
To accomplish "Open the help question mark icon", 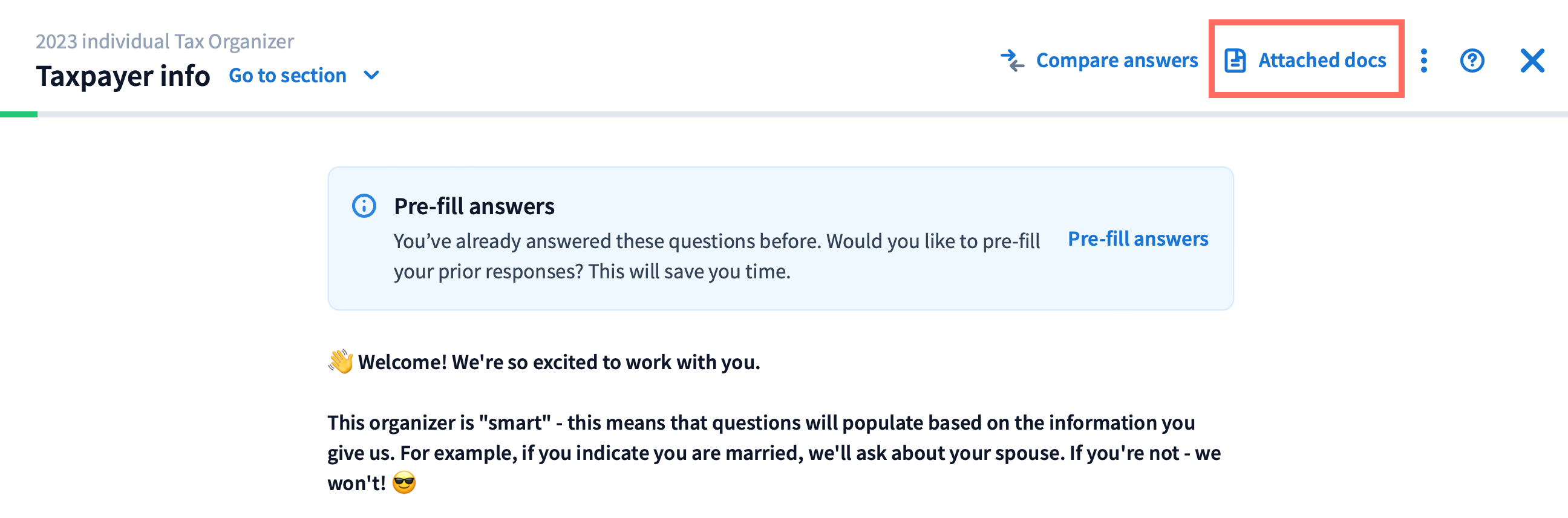I will tap(1472, 61).
